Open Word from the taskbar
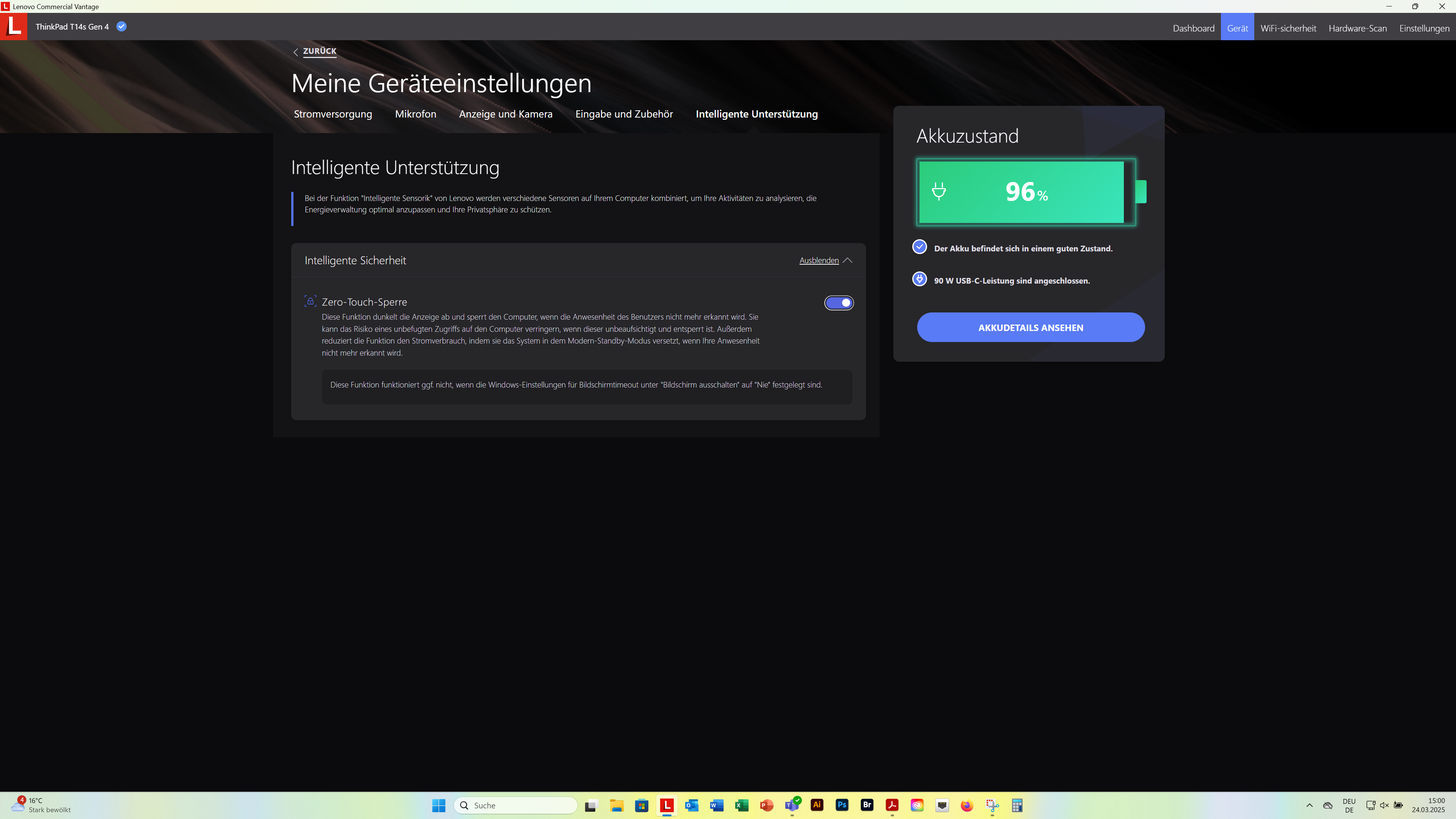This screenshot has width=1456, height=819. tap(716, 805)
